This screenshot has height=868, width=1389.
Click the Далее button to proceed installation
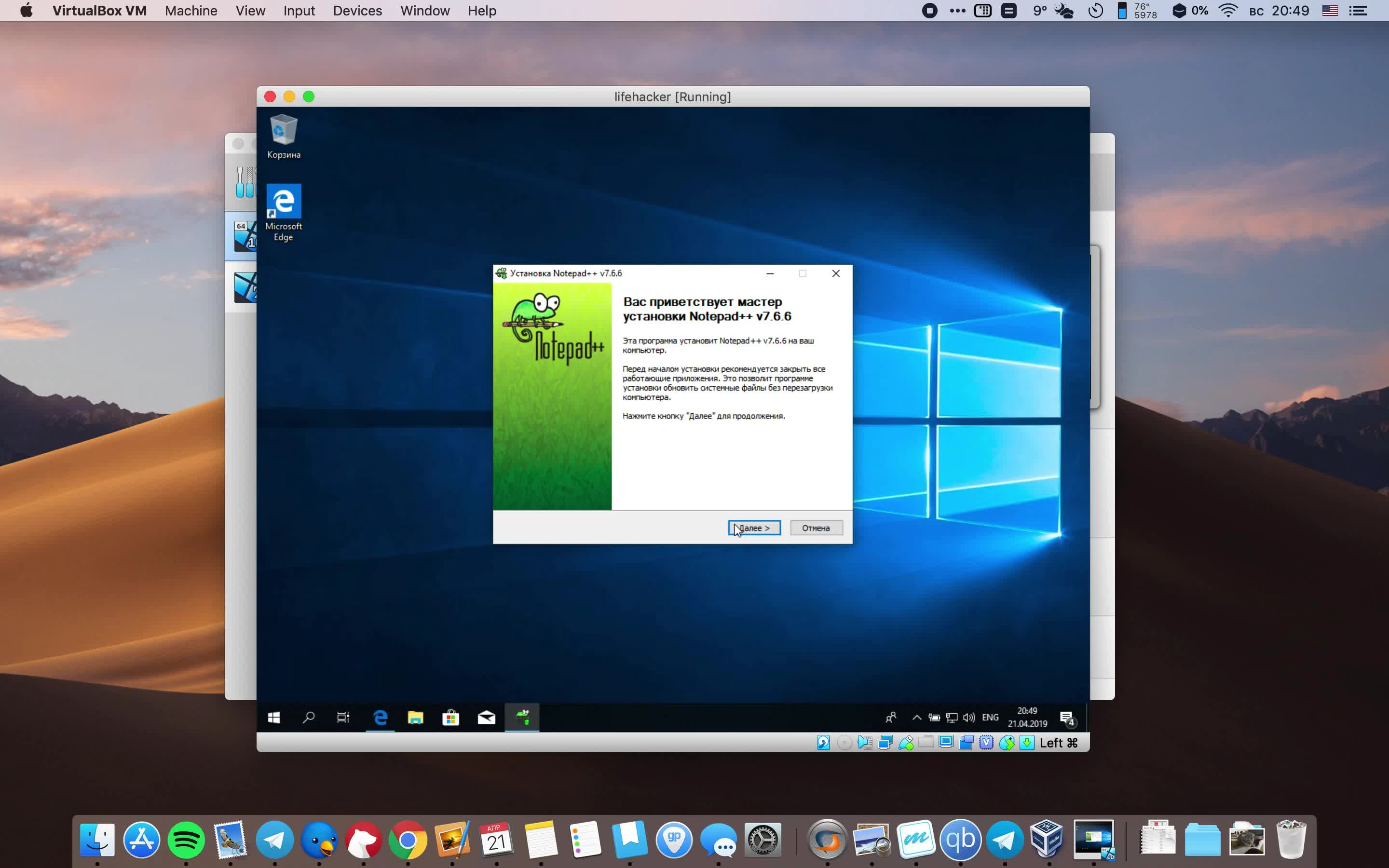click(x=753, y=527)
